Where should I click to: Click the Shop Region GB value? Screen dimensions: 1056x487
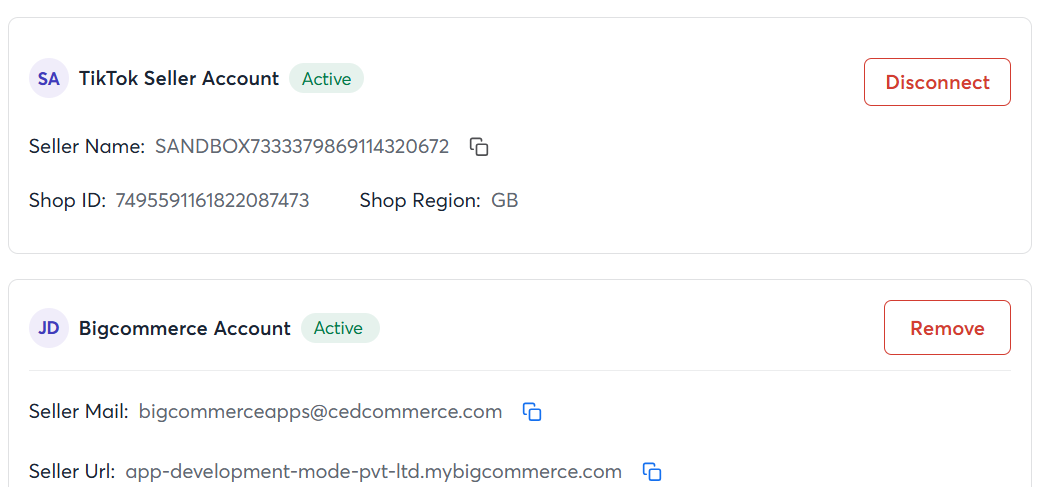coord(504,201)
